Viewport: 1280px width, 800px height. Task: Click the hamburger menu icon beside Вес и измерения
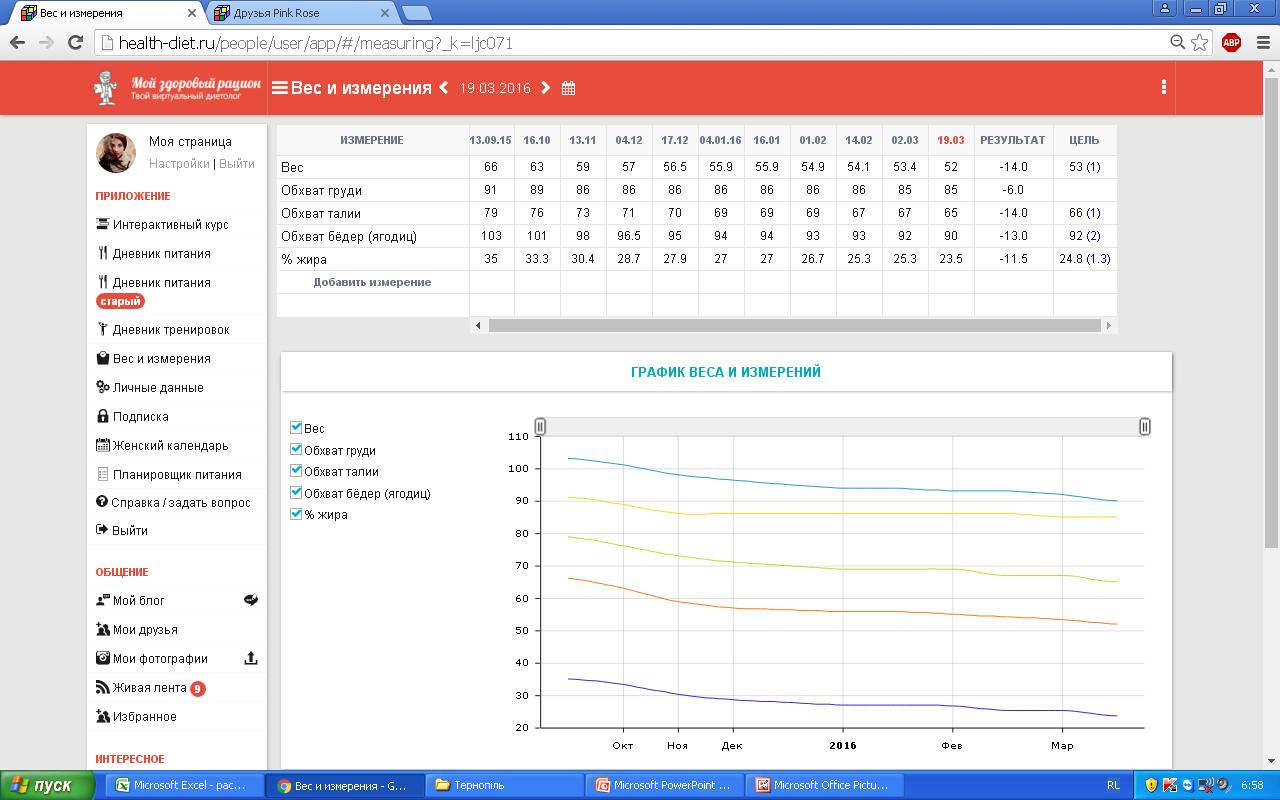[279, 88]
